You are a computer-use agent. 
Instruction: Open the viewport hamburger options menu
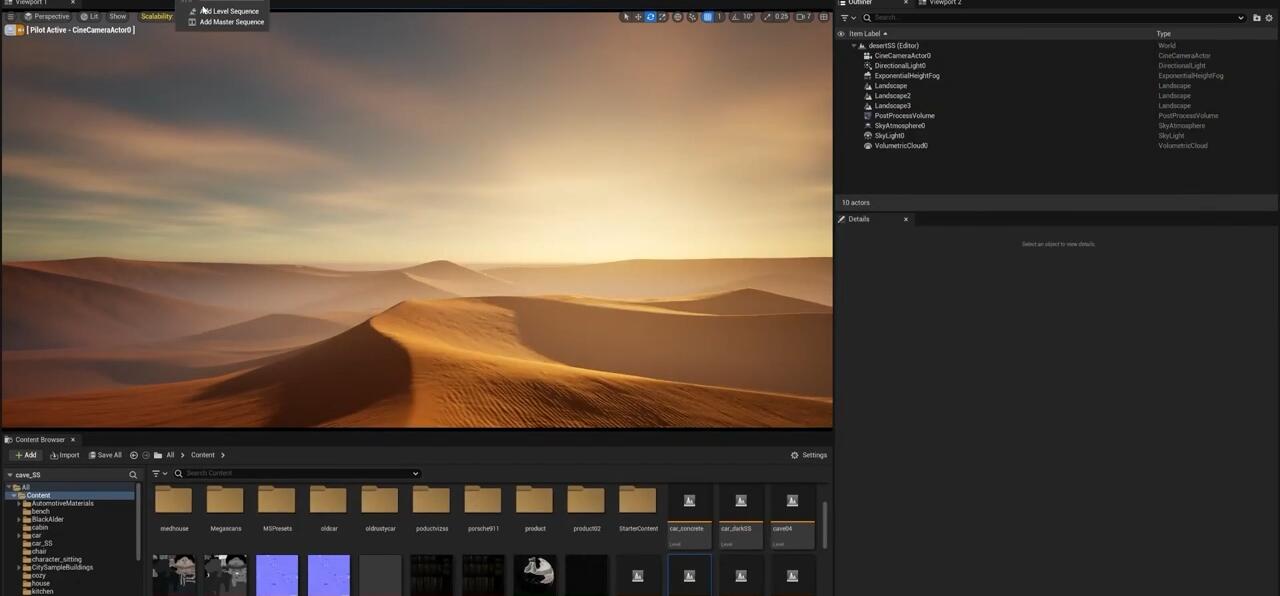point(11,16)
